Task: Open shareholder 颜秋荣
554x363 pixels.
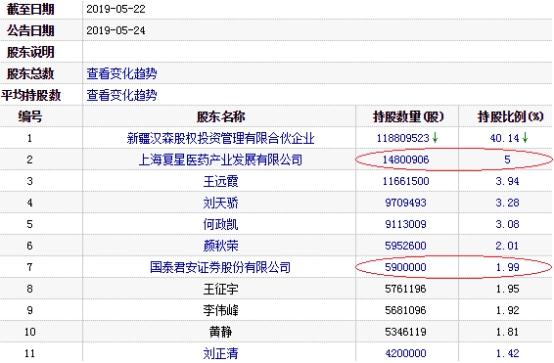Action: click(220, 246)
